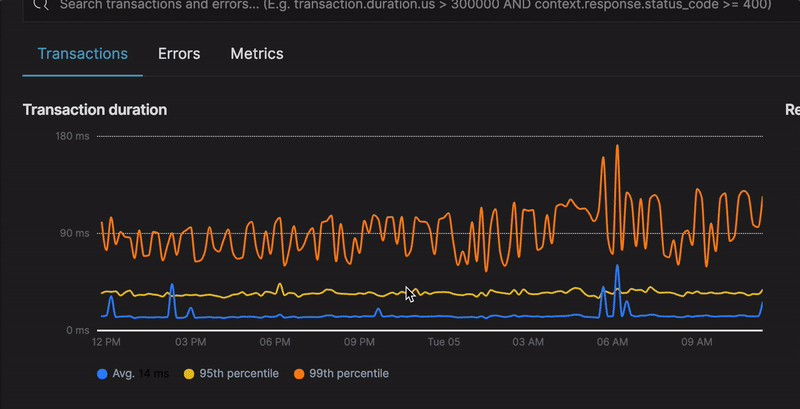Hide the 95th percentile legend series
The height and width of the screenshot is (409, 800).
pyautogui.click(x=238, y=373)
